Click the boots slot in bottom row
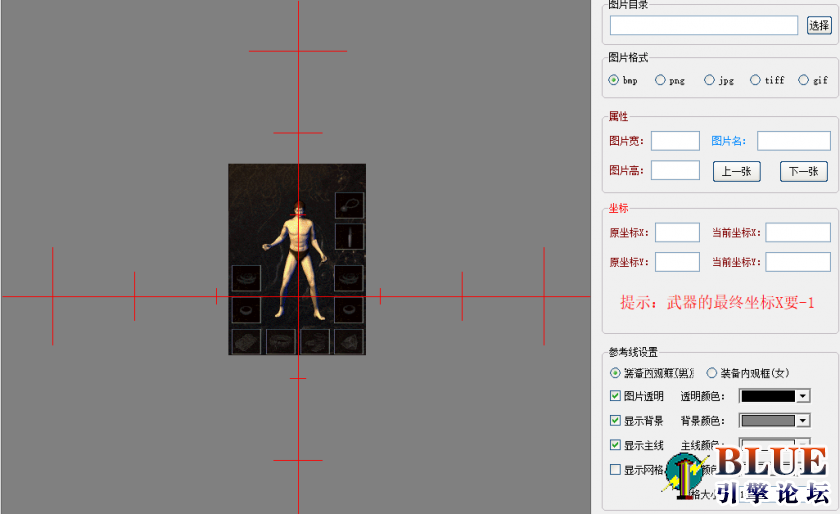This screenshot has height=514, width=840. [x=315, y=341]
